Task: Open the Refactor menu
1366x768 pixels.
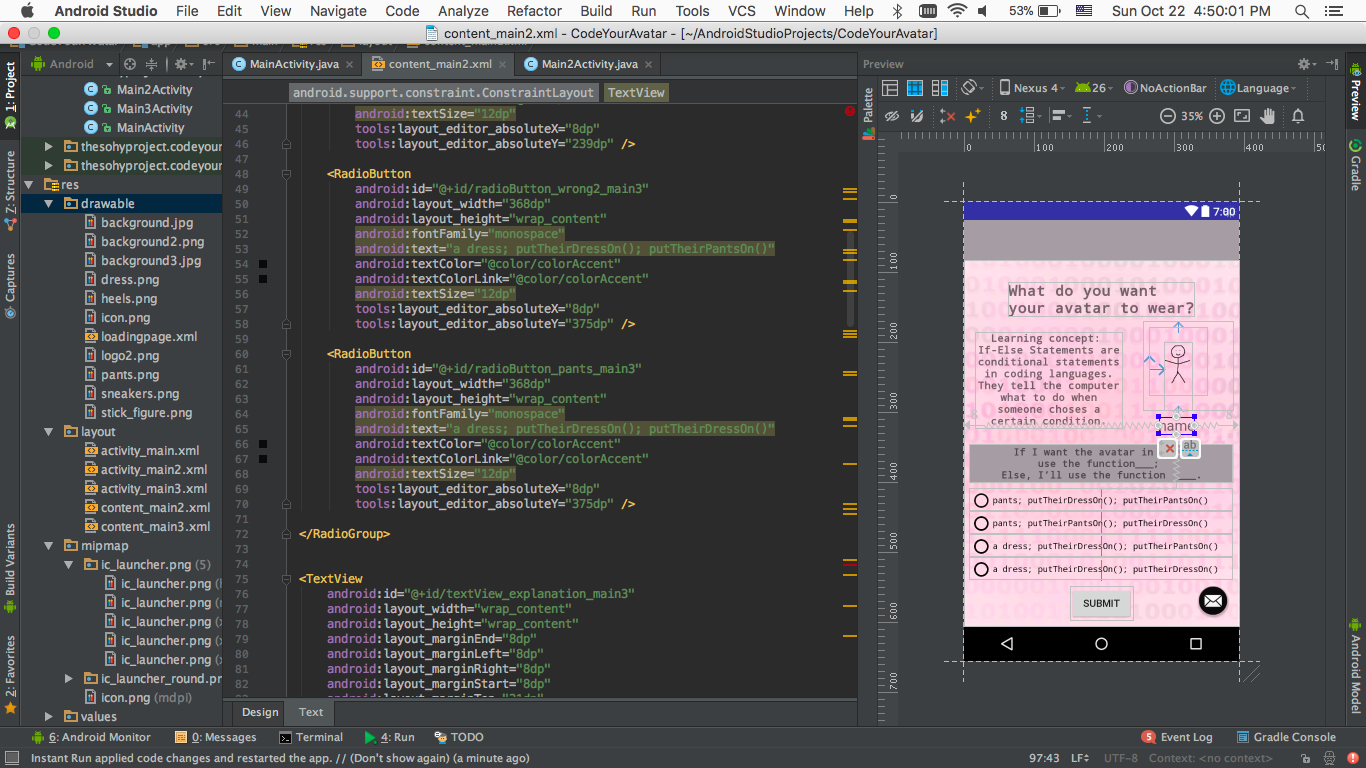Action: coord(534,11)
